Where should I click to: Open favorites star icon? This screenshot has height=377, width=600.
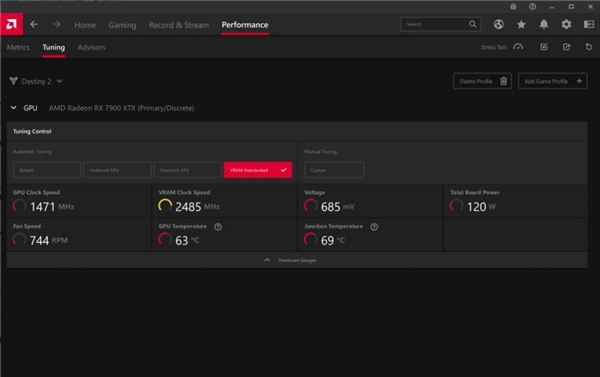521,24
